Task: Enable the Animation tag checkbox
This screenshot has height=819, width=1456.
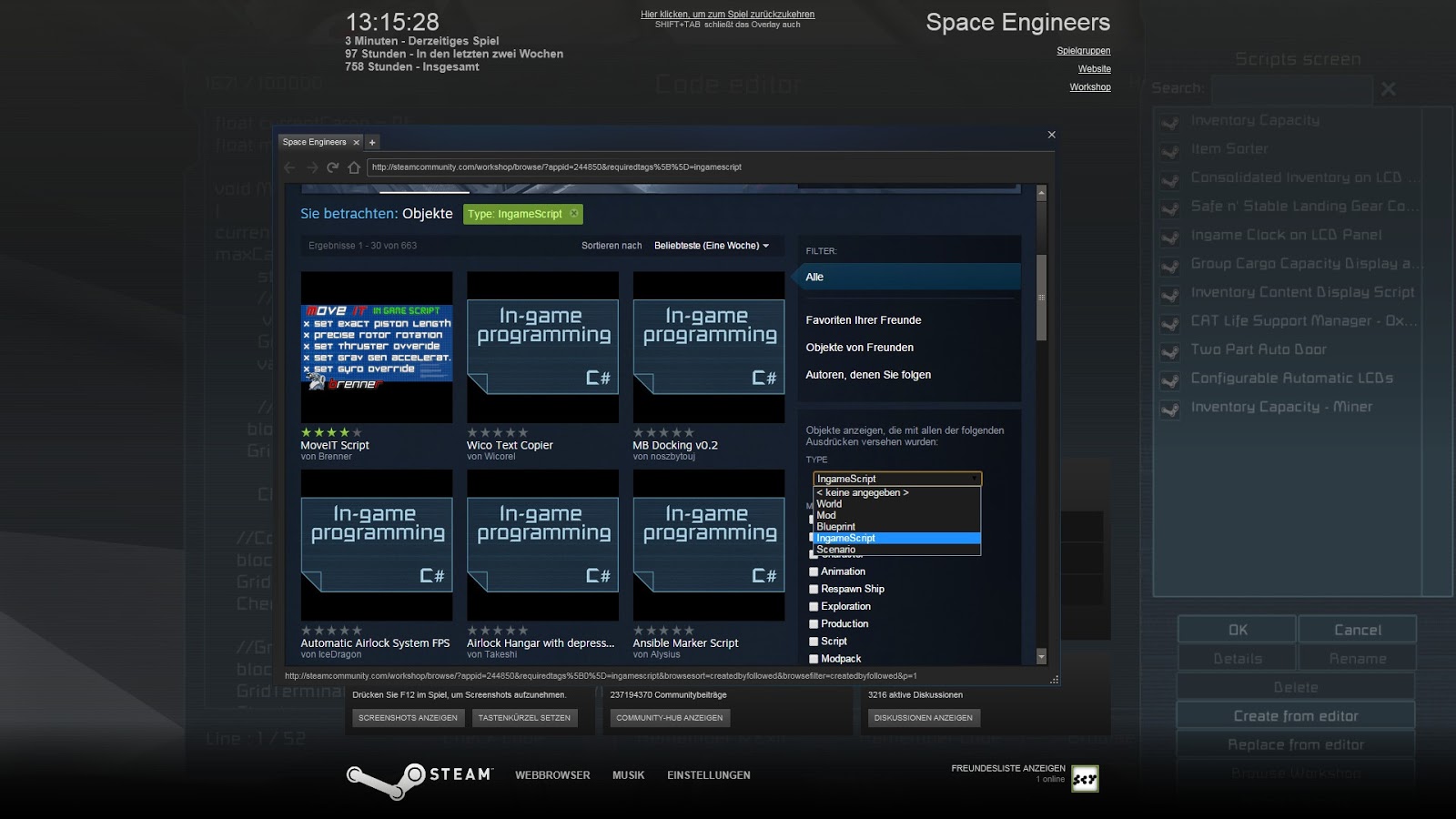Action: pyautogui.click(x=814, y=571)
